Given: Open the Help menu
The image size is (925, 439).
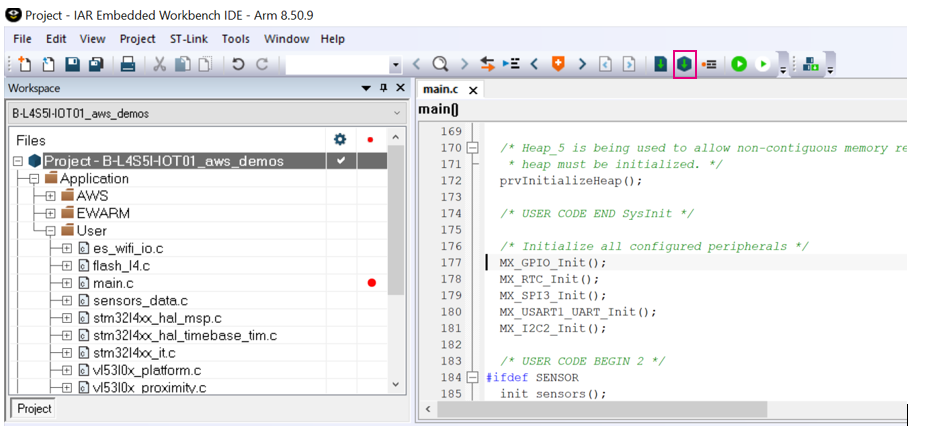Looking at the screenshot, I should tap(333, 39).
